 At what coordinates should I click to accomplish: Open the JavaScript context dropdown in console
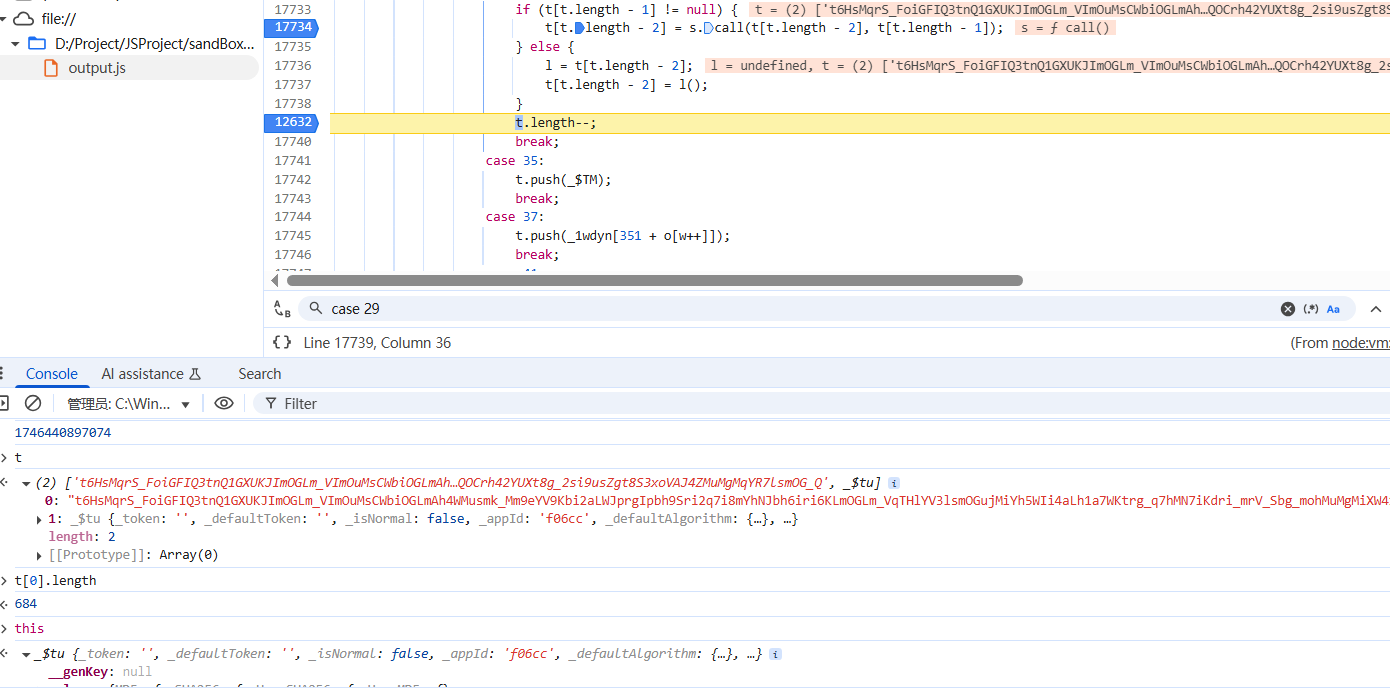(128, 404)
